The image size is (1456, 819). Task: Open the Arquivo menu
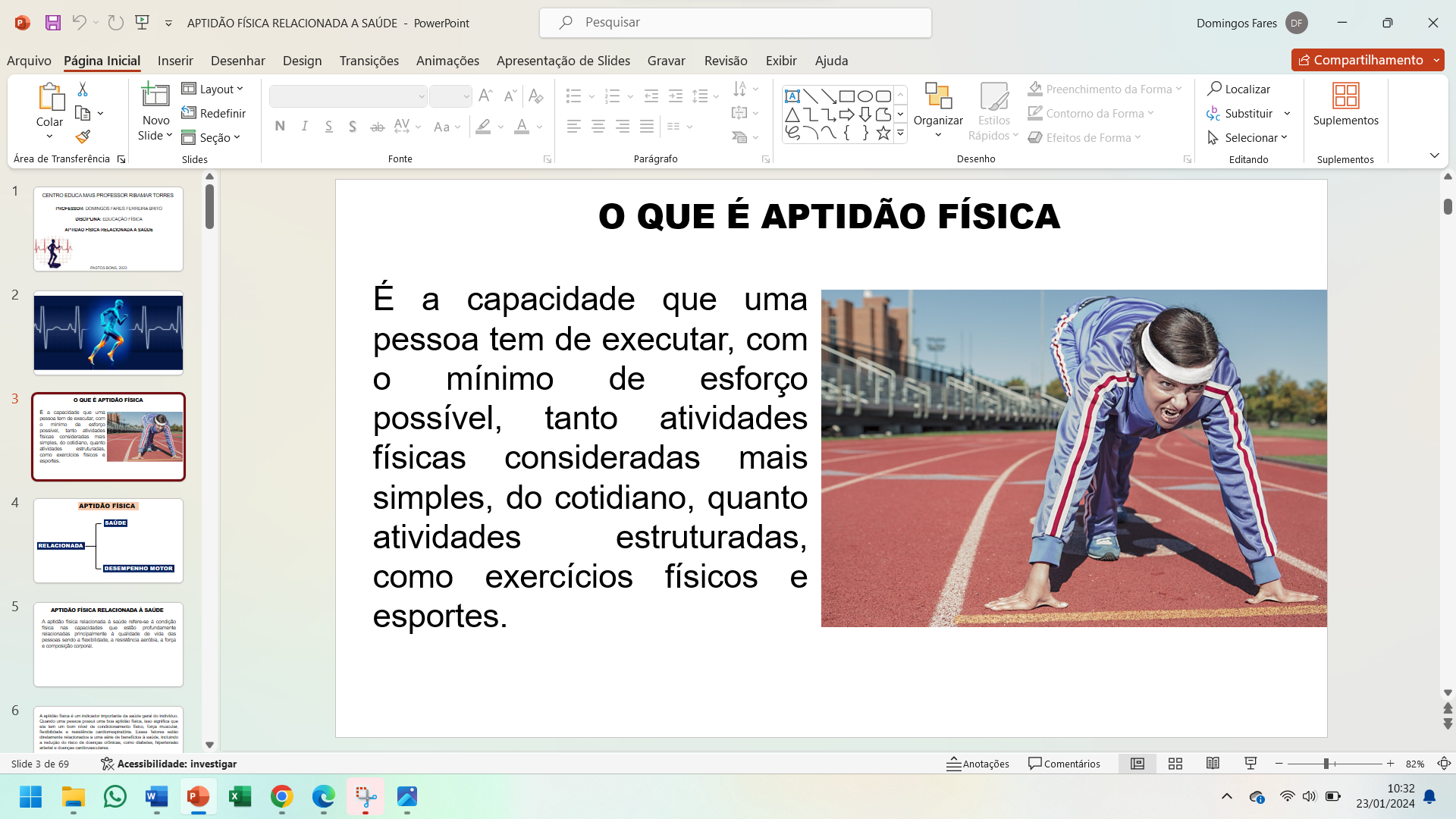(x=29, y=61)
